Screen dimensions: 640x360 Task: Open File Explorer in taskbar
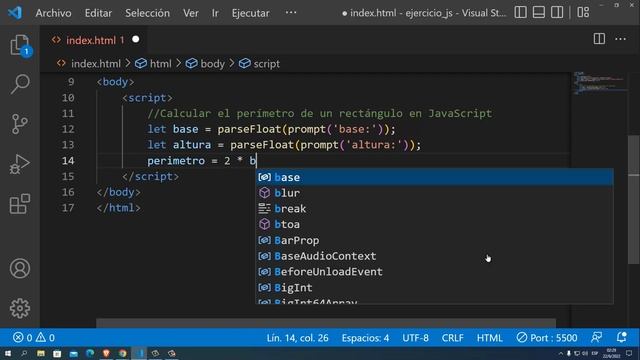click(x=41, y=353)
